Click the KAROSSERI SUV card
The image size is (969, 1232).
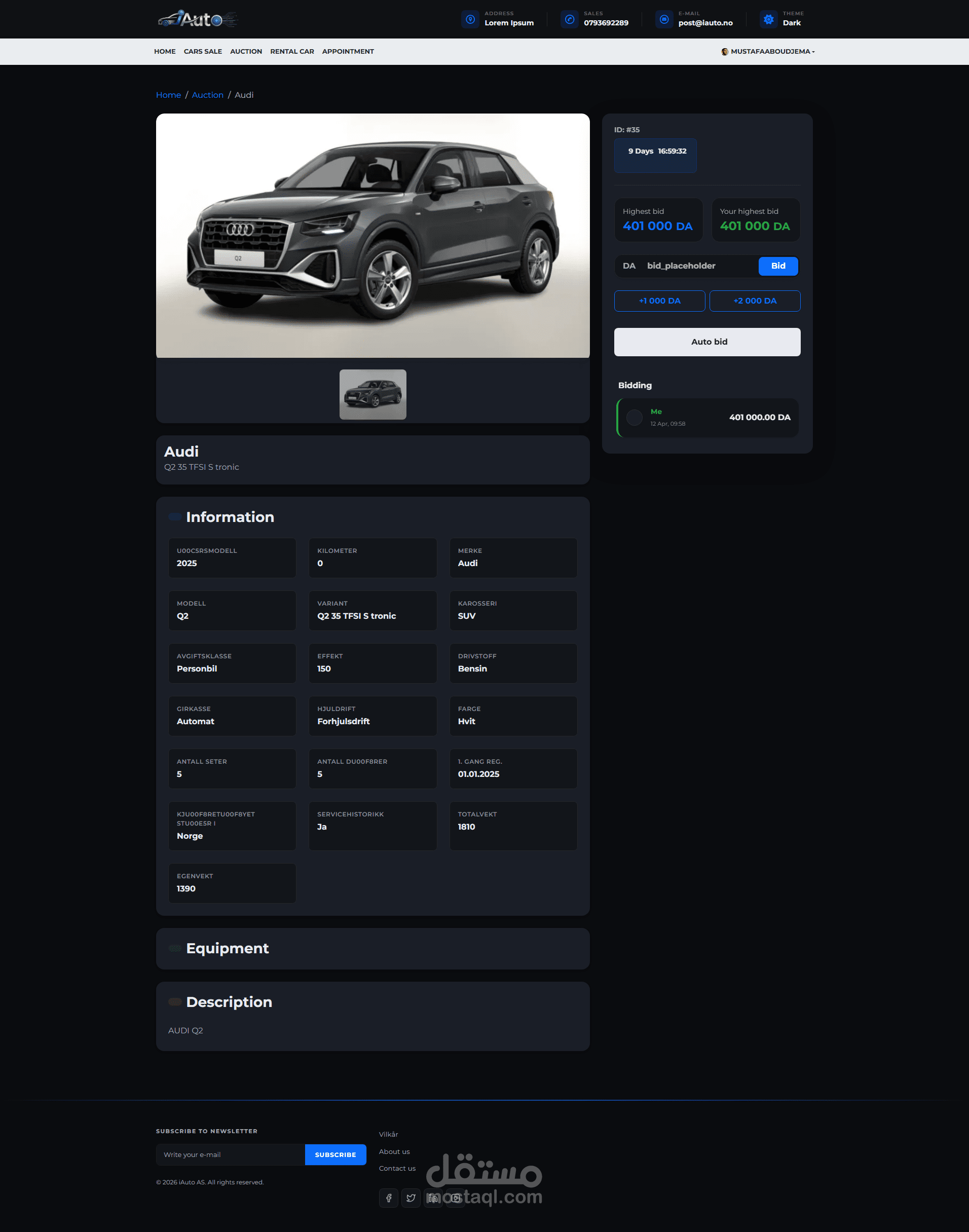[513, 610]
